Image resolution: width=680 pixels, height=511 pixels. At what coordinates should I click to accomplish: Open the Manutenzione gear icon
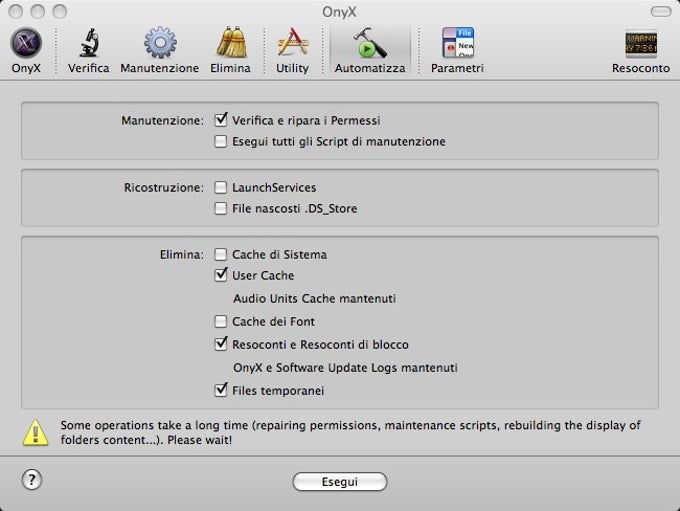click(160, 43)
